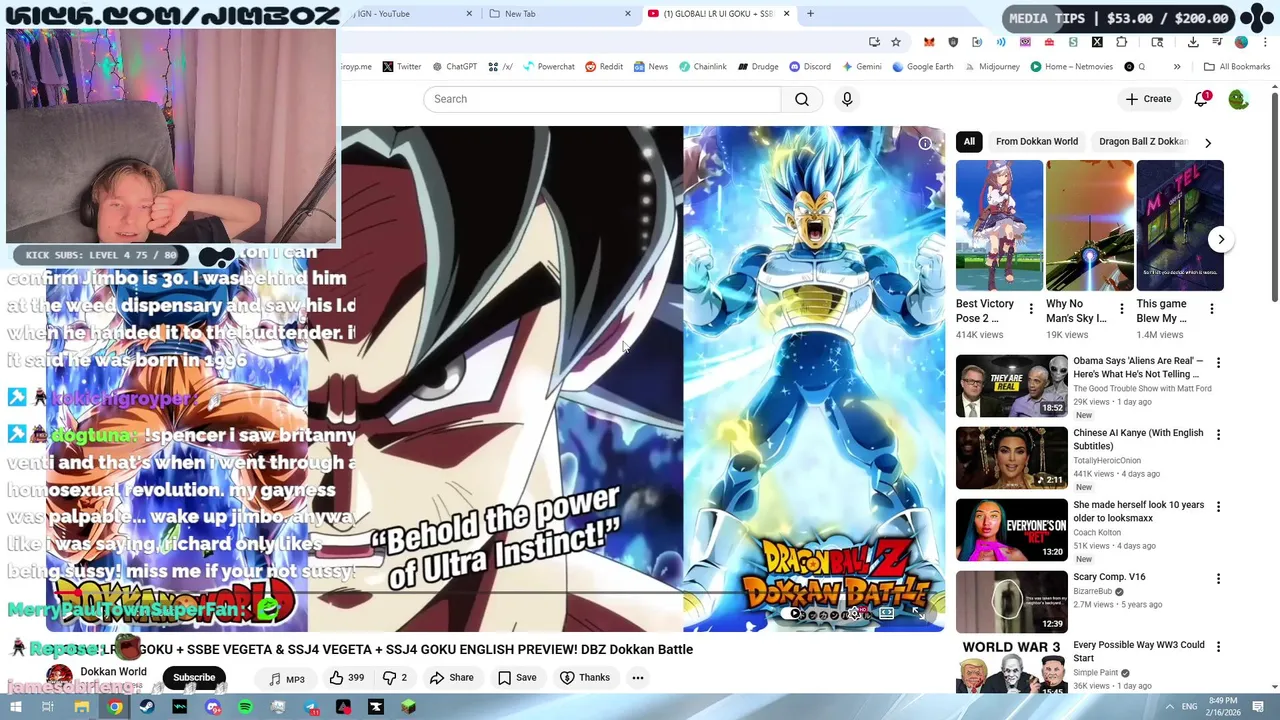Click the shield extension icon

pyautogui.click(x=953, y=42)
